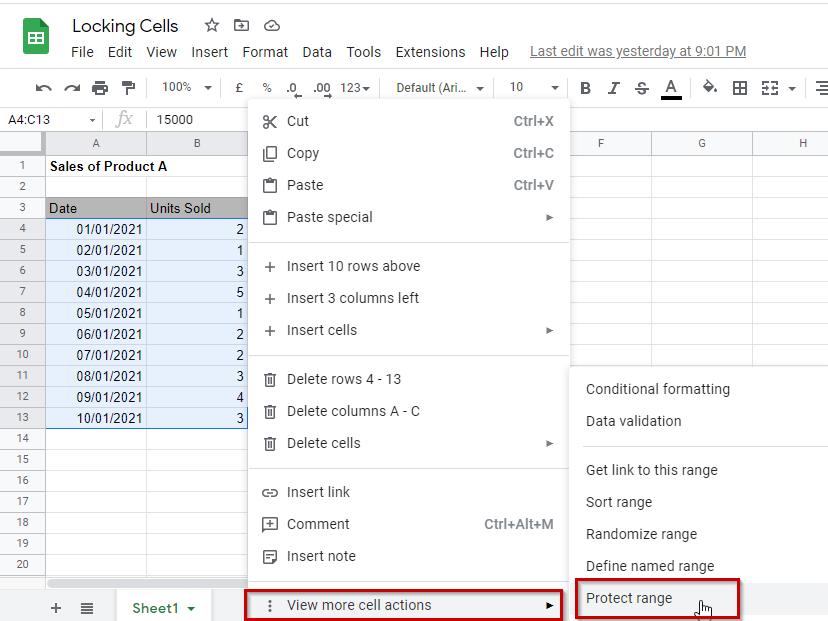828x621 pixels.
Task: Decrease decimal places
Action: pos(294,89)
